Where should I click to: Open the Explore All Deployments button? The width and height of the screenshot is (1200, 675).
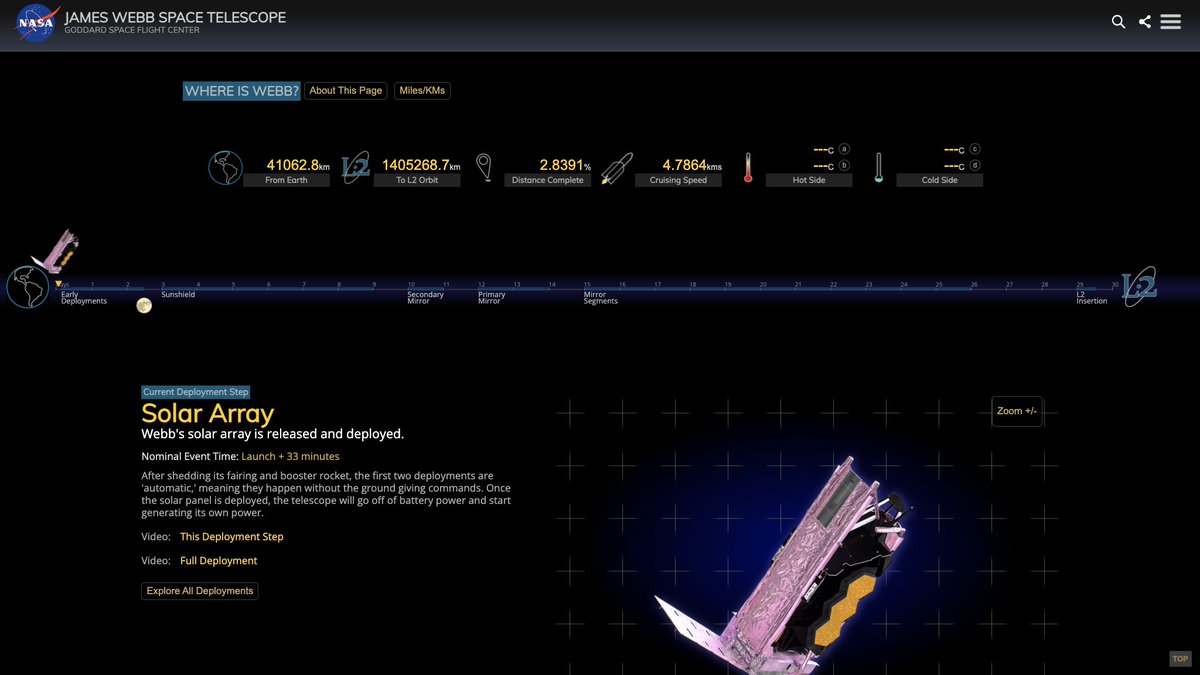[x=200, y=591]
